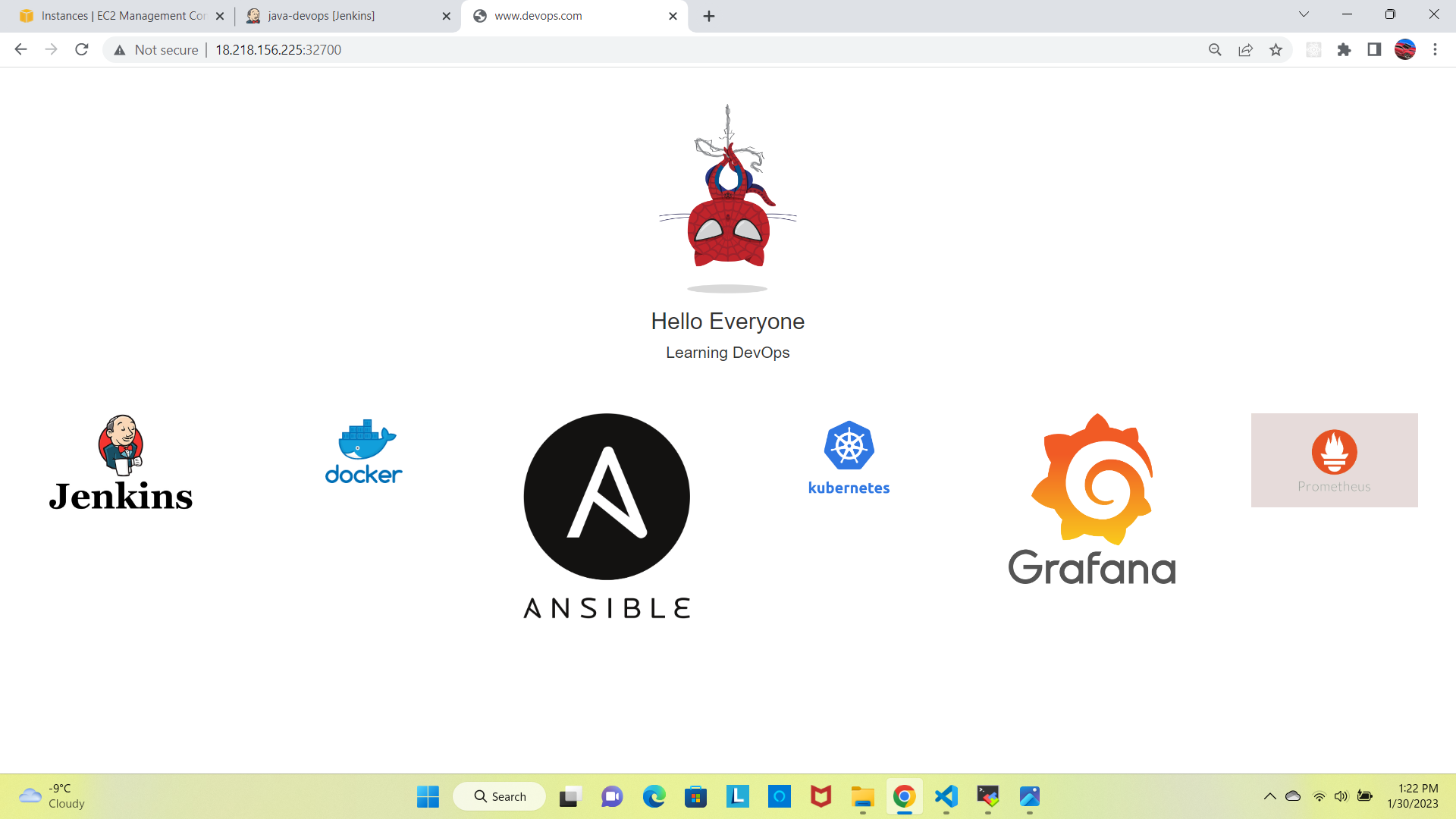The height and width of the screenshot is (819, 1456).
Task: Share this page icon
Action: coord(1245,50)
